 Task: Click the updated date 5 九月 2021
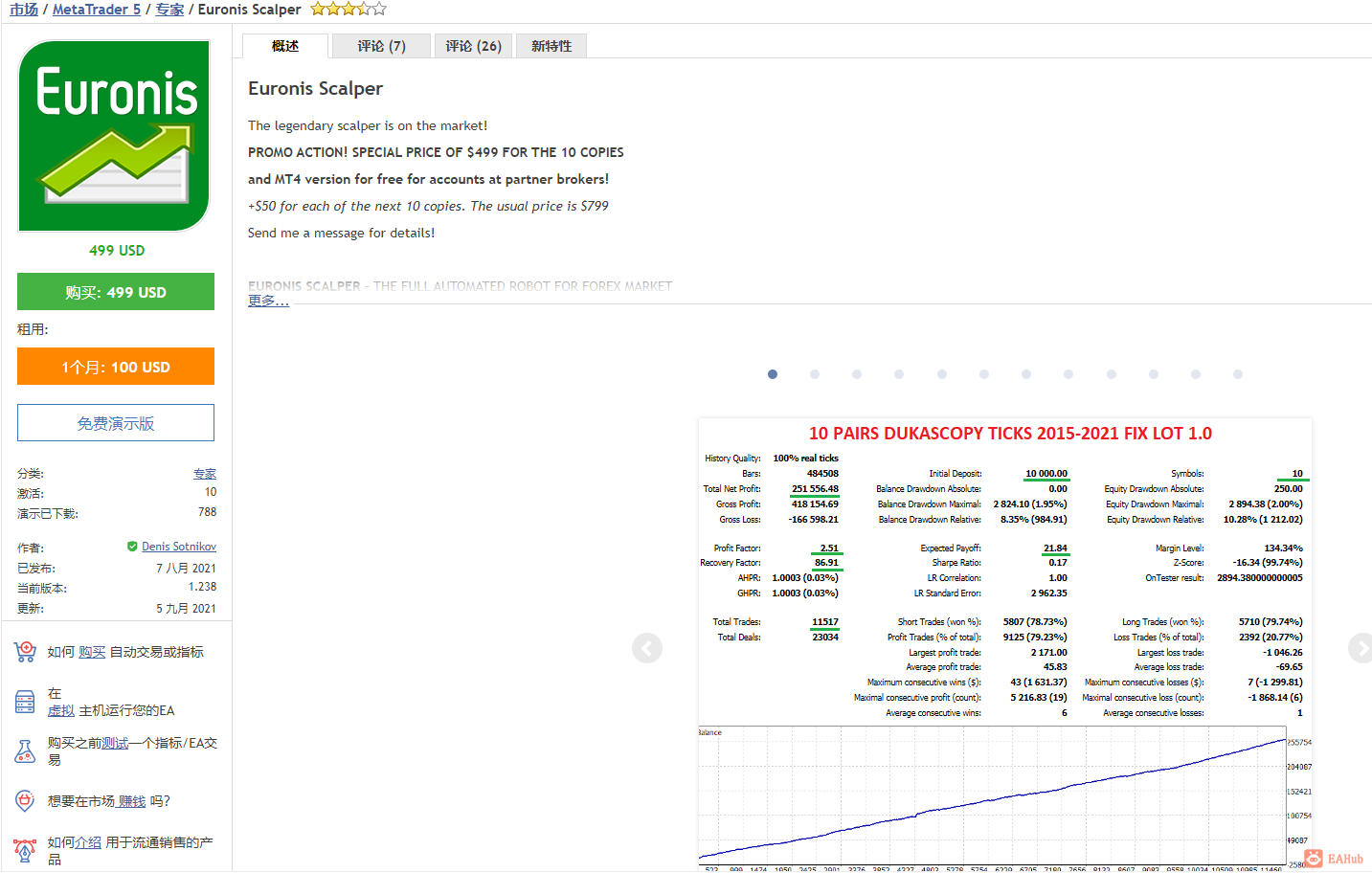pos(186,608)
